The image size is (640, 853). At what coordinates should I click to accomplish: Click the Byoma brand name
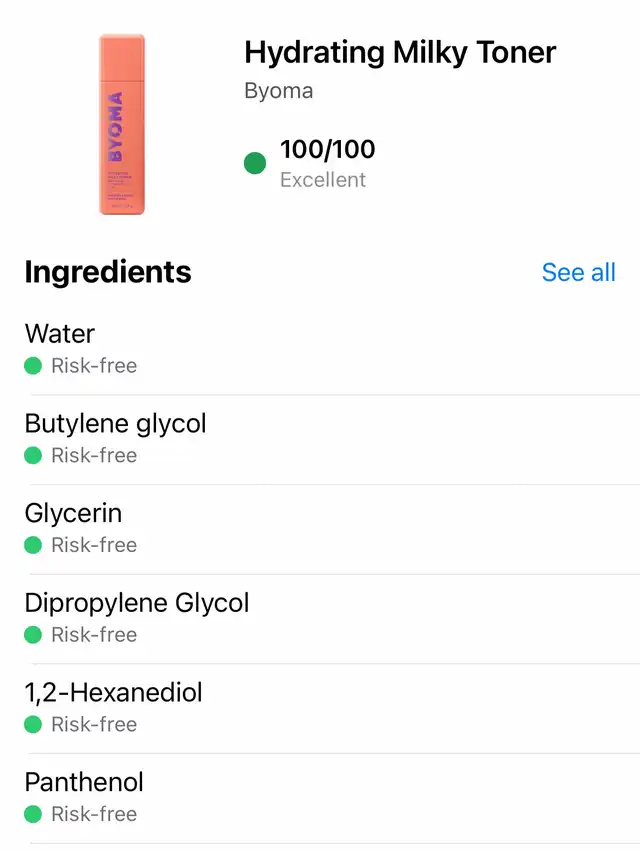279,91
